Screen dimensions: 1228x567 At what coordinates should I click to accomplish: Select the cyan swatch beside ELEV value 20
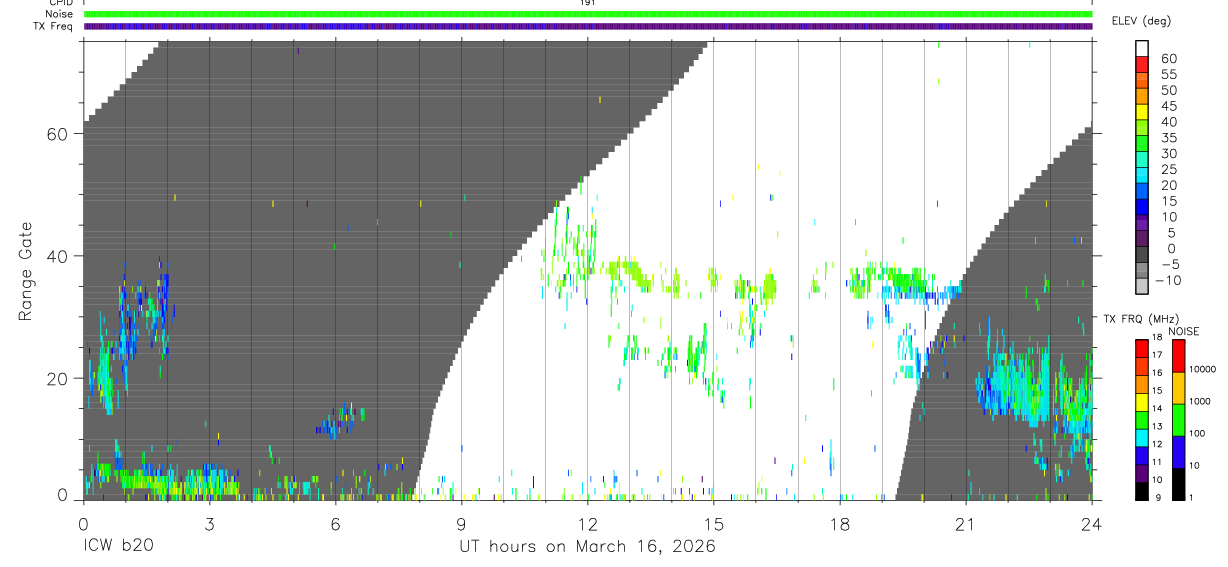1142,177
